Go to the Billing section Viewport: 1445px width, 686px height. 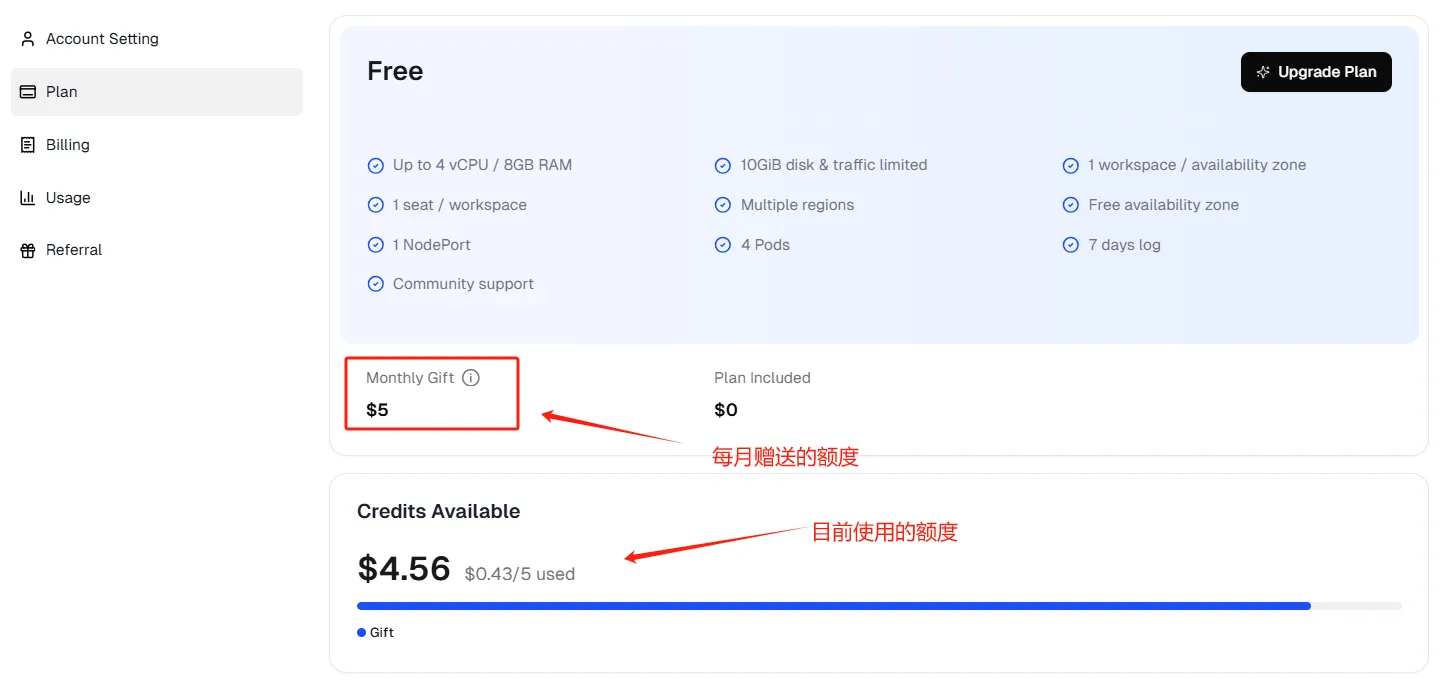click(x=68, y=145)
